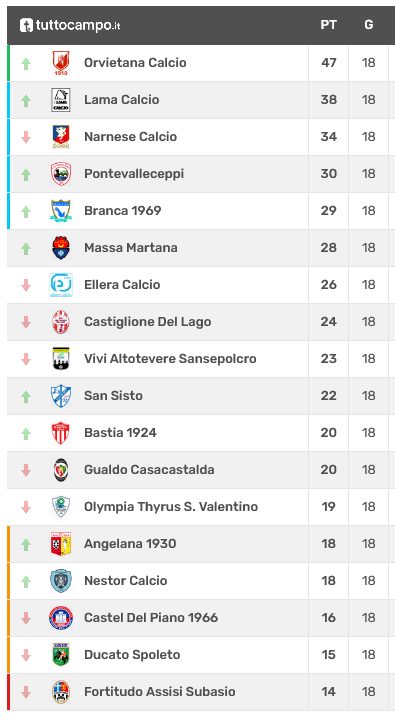Click Lama Calcio team crest
The height and width of the screenshot is (719, 395).
61,100
